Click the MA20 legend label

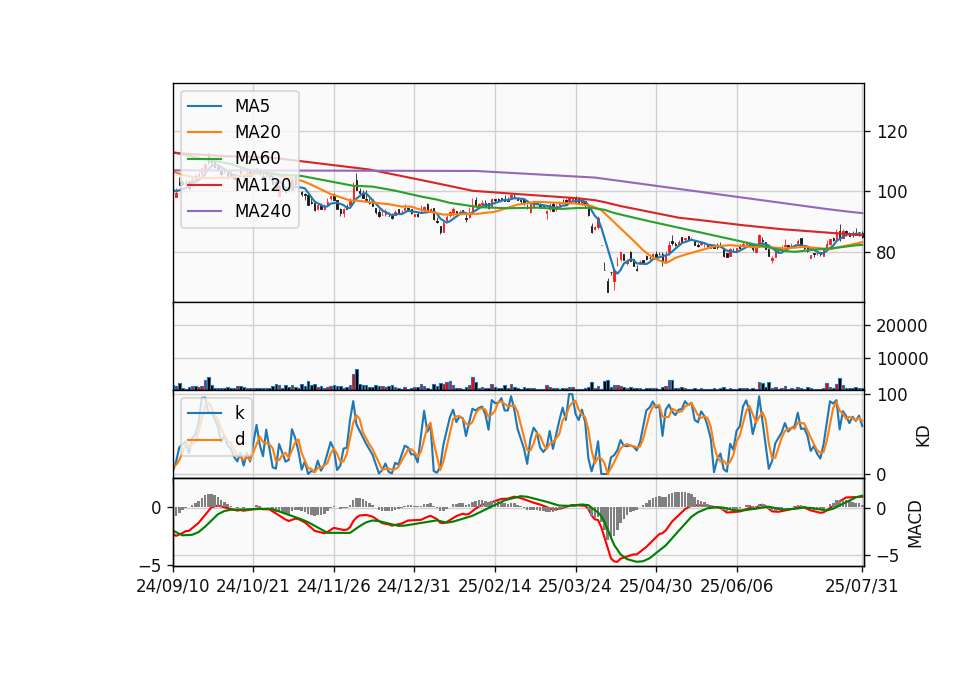pos(257,132)
